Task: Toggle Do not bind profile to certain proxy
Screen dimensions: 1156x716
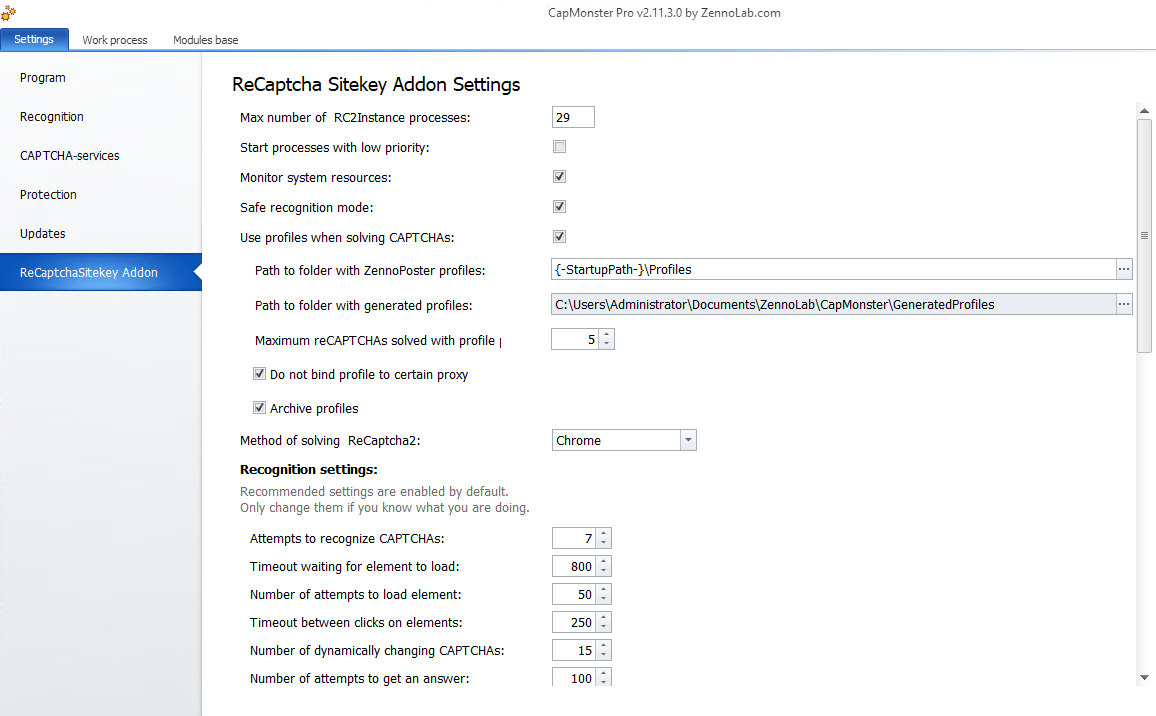Action: pyautogui.click(x=260, y=375)
